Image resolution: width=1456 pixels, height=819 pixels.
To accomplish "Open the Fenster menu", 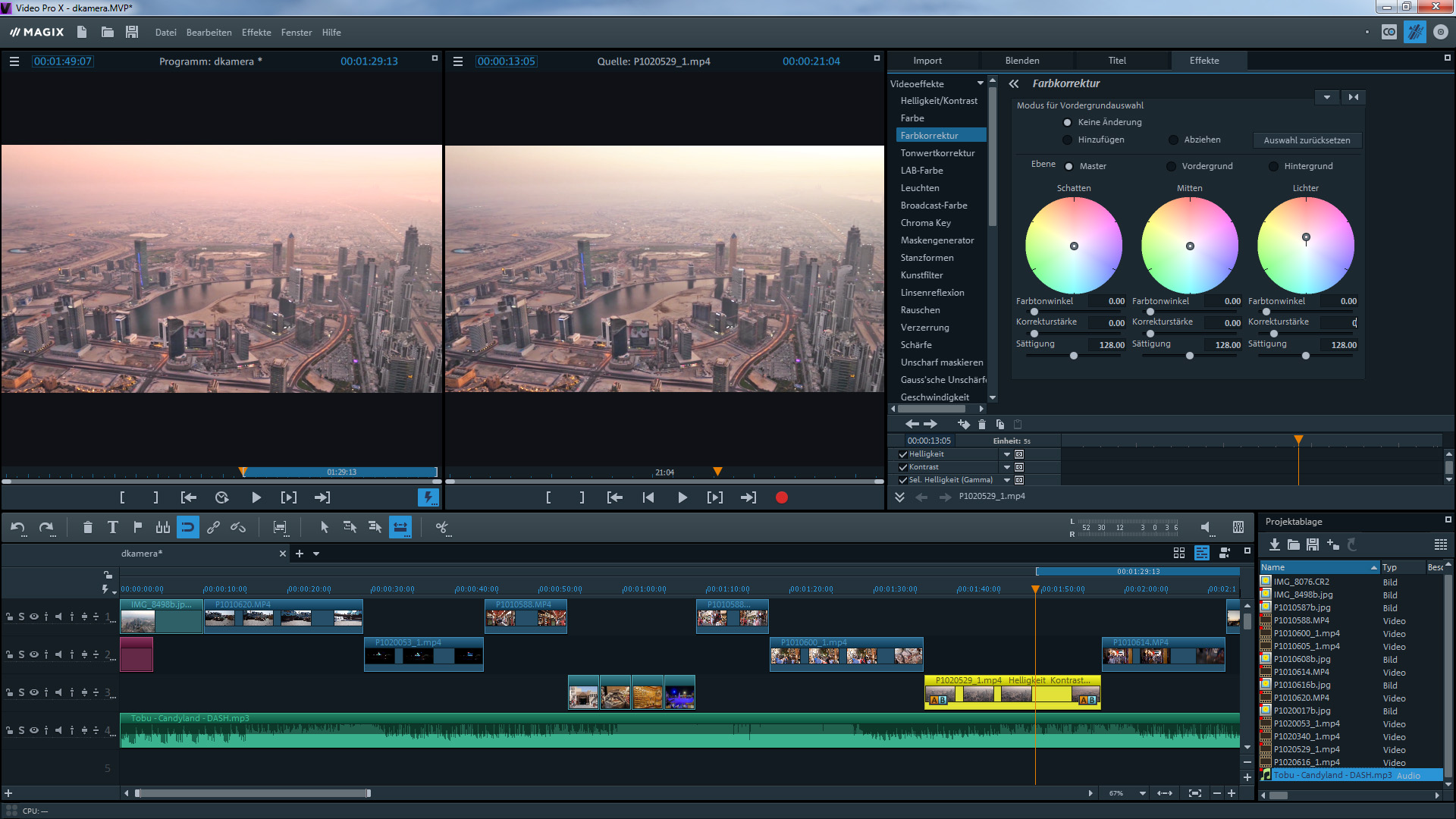I will coord(296,33).
